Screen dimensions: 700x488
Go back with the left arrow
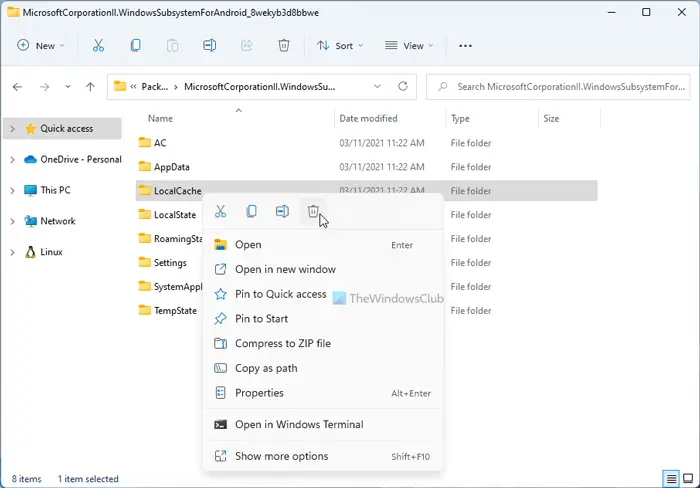tap(17, 87)
